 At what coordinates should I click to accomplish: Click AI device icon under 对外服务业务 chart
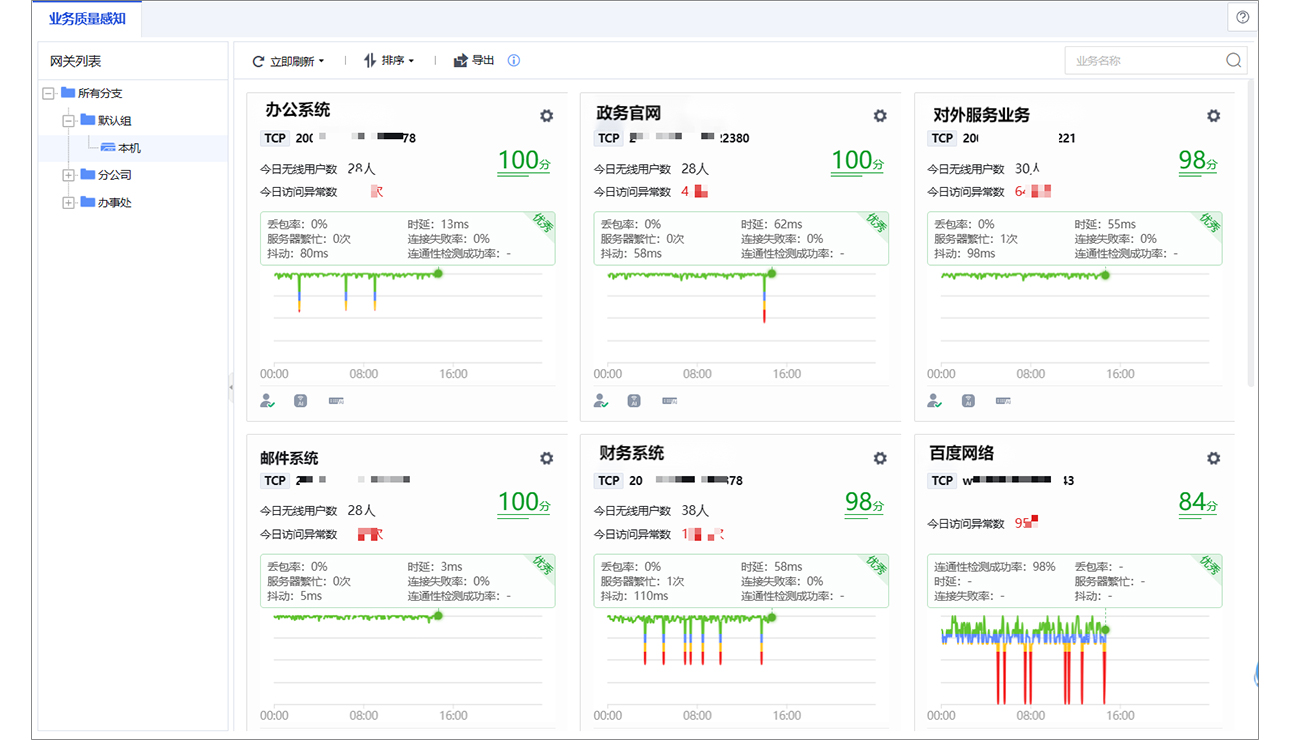coord(1003,401)
